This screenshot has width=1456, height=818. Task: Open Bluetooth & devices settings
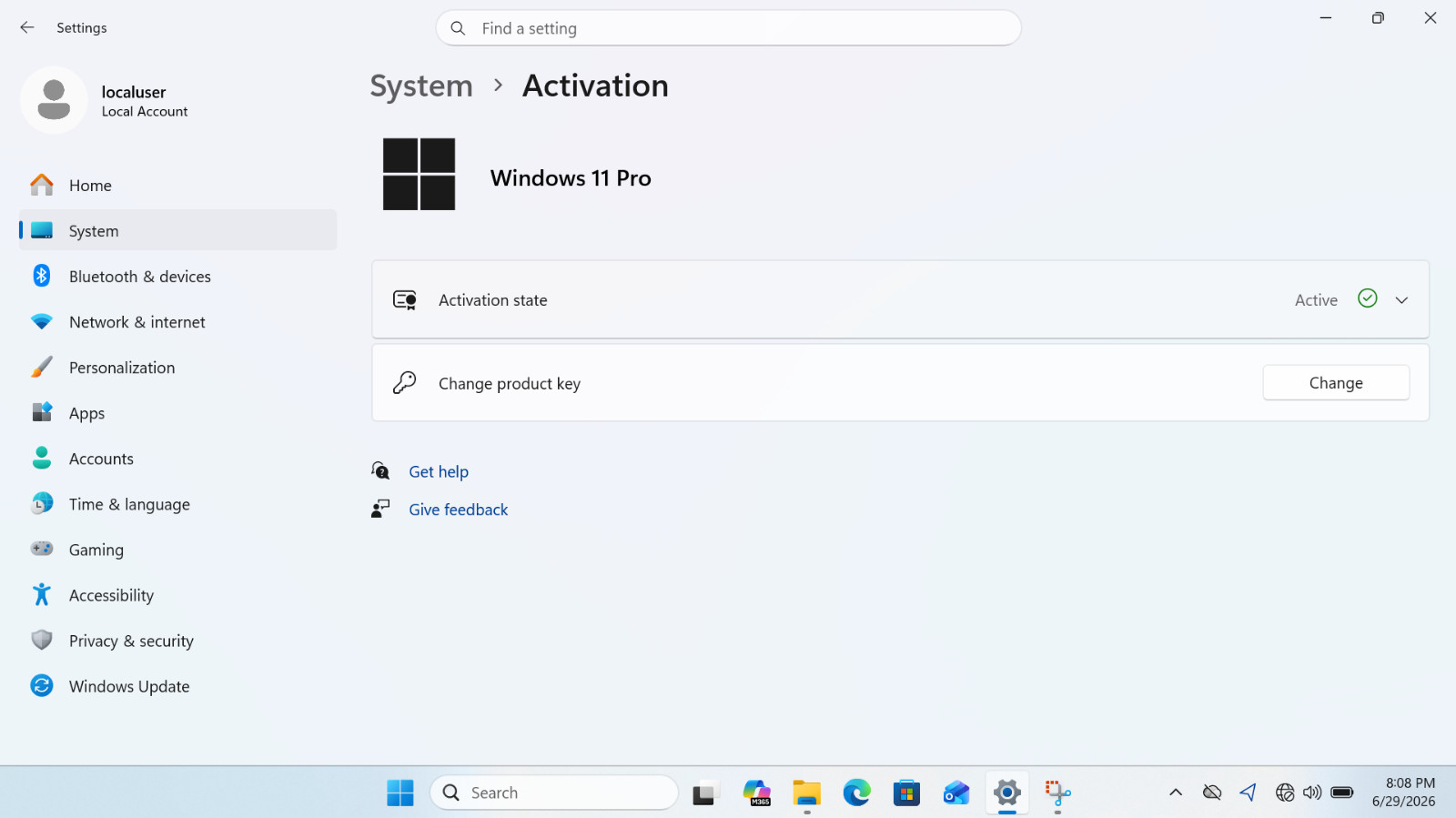pyautogui.click(x=178, y=277)
